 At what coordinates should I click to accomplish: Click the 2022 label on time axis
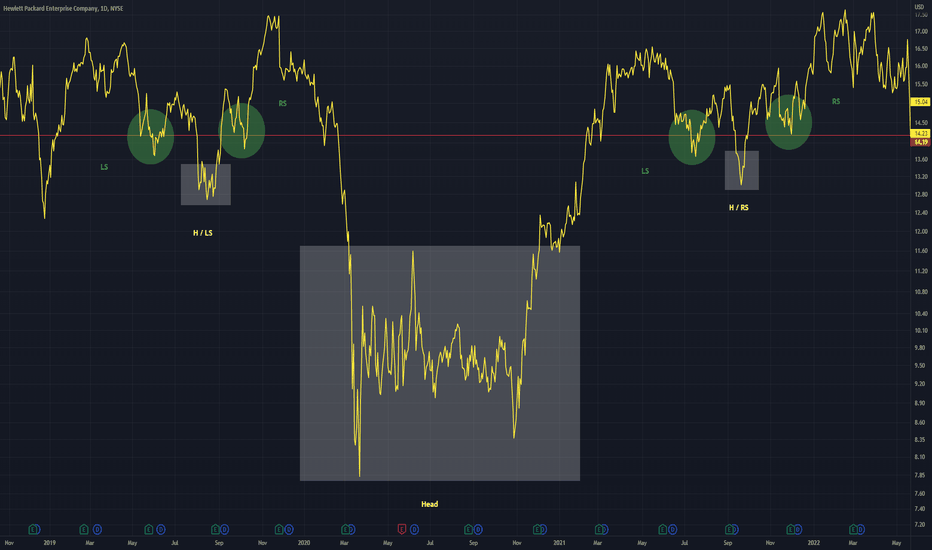(x=813, y=543)
